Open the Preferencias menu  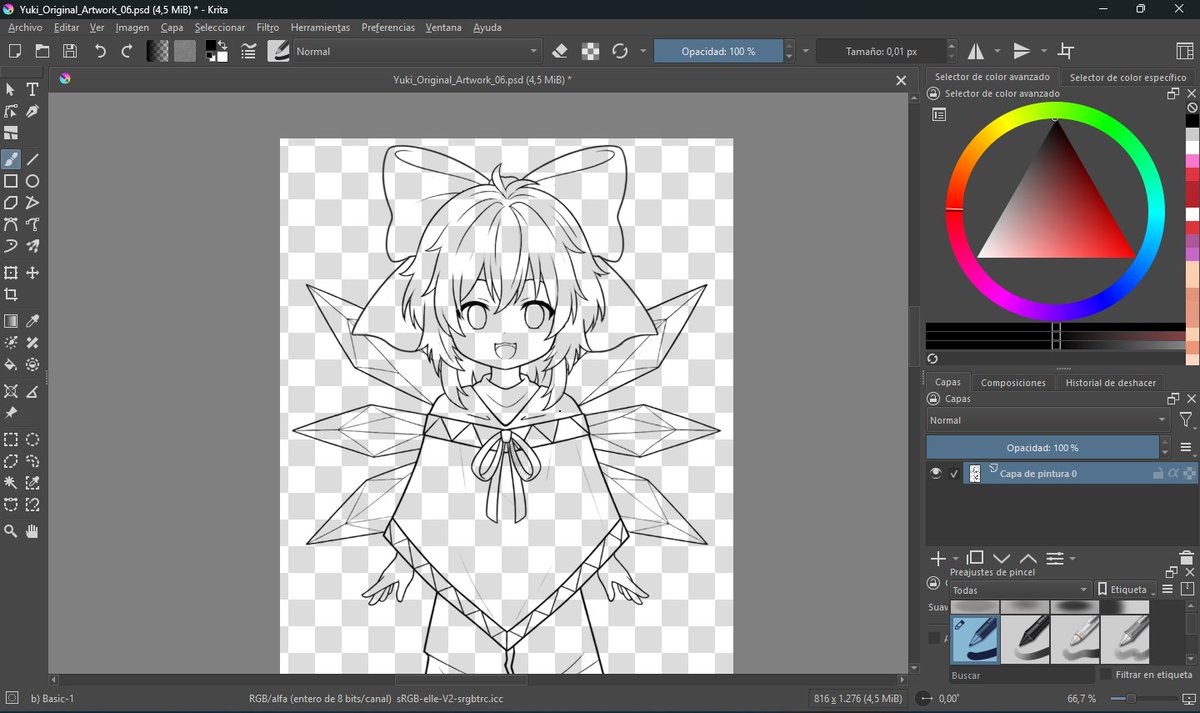click(387, 27)
